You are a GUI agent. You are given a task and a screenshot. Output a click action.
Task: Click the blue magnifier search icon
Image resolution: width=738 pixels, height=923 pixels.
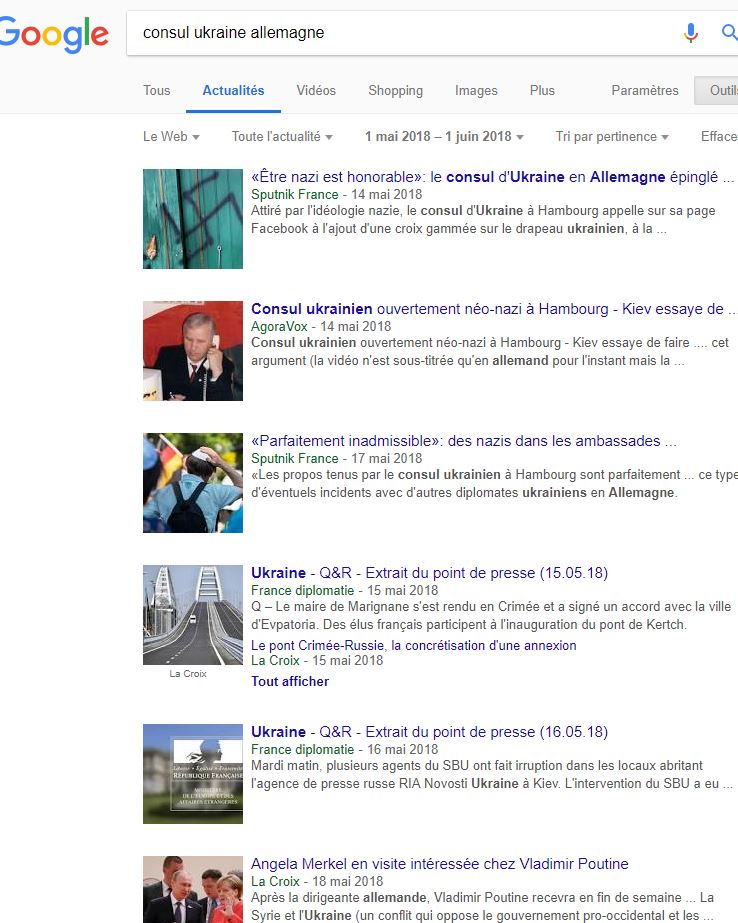coord(730,31)
